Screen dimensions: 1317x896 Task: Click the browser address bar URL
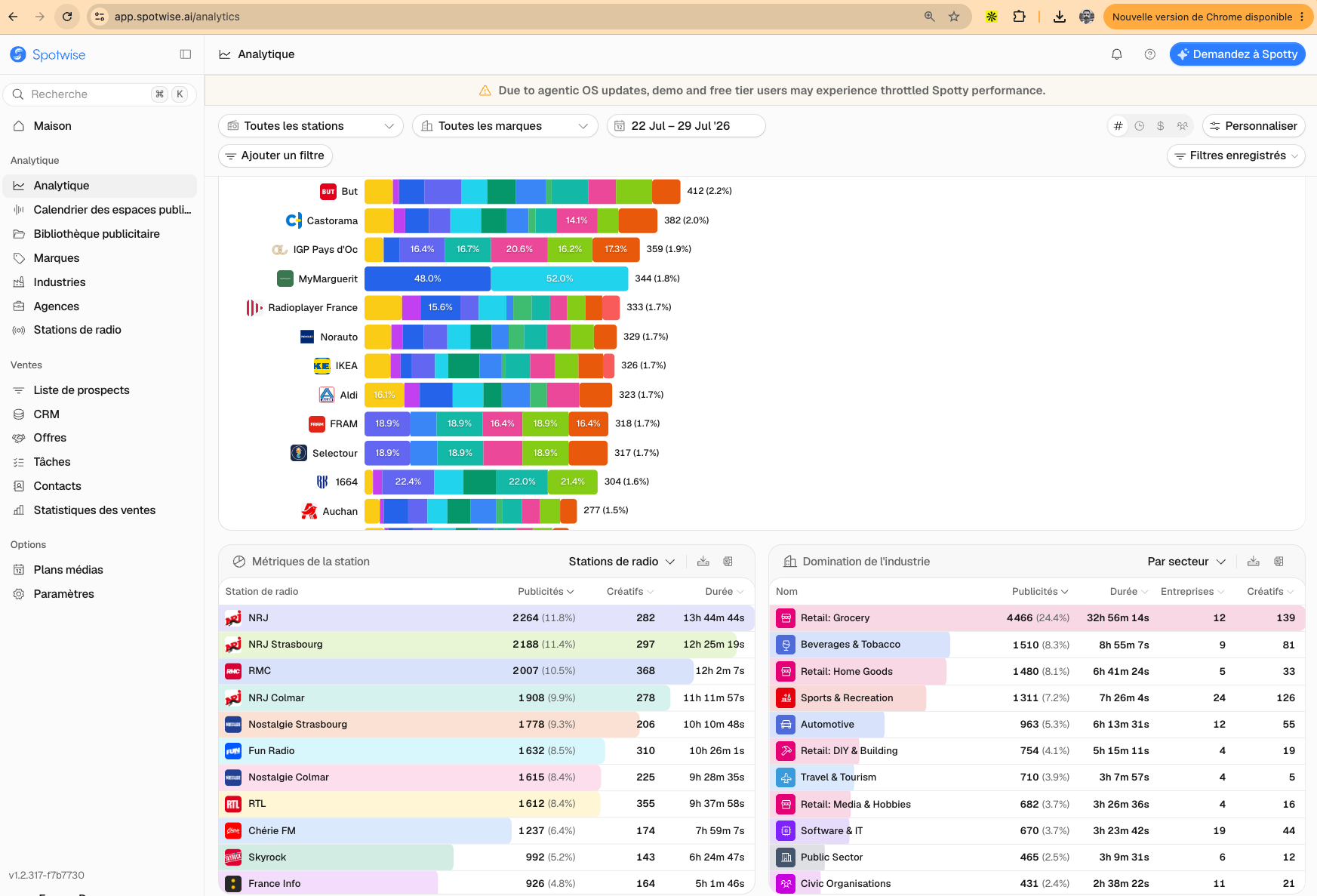tap(177, 17)
